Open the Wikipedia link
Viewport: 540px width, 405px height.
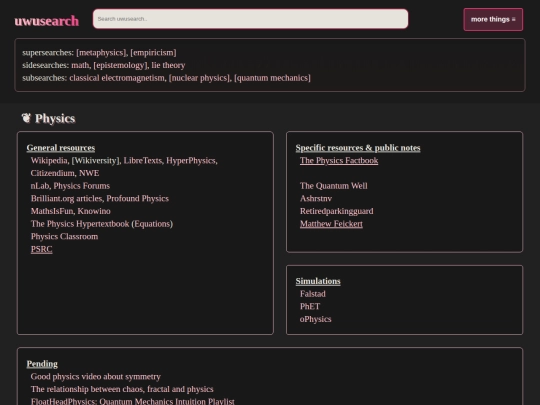[49, 160]
